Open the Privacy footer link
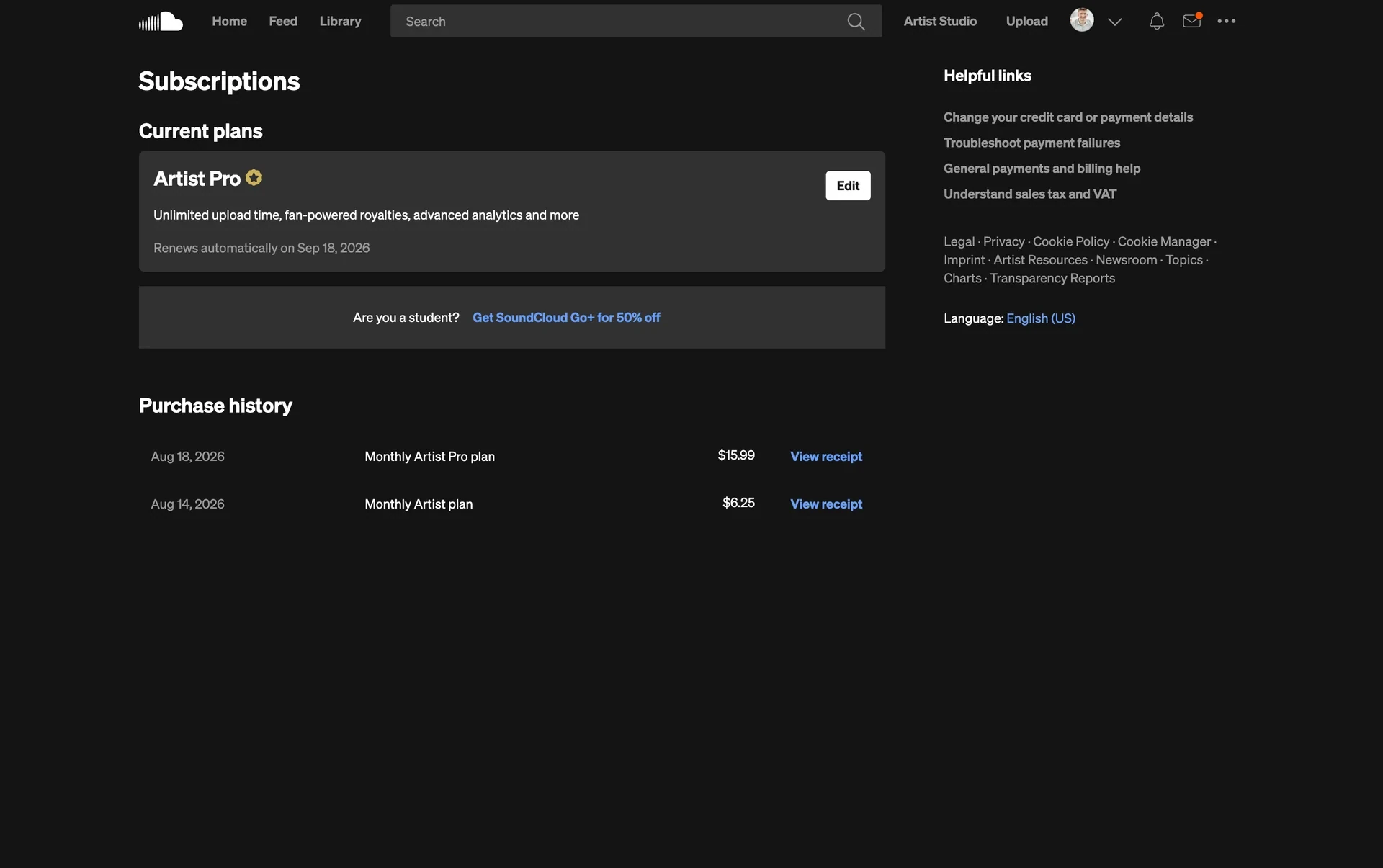Viewport: 1383px width, 868px height. [x=1003, y=242]
